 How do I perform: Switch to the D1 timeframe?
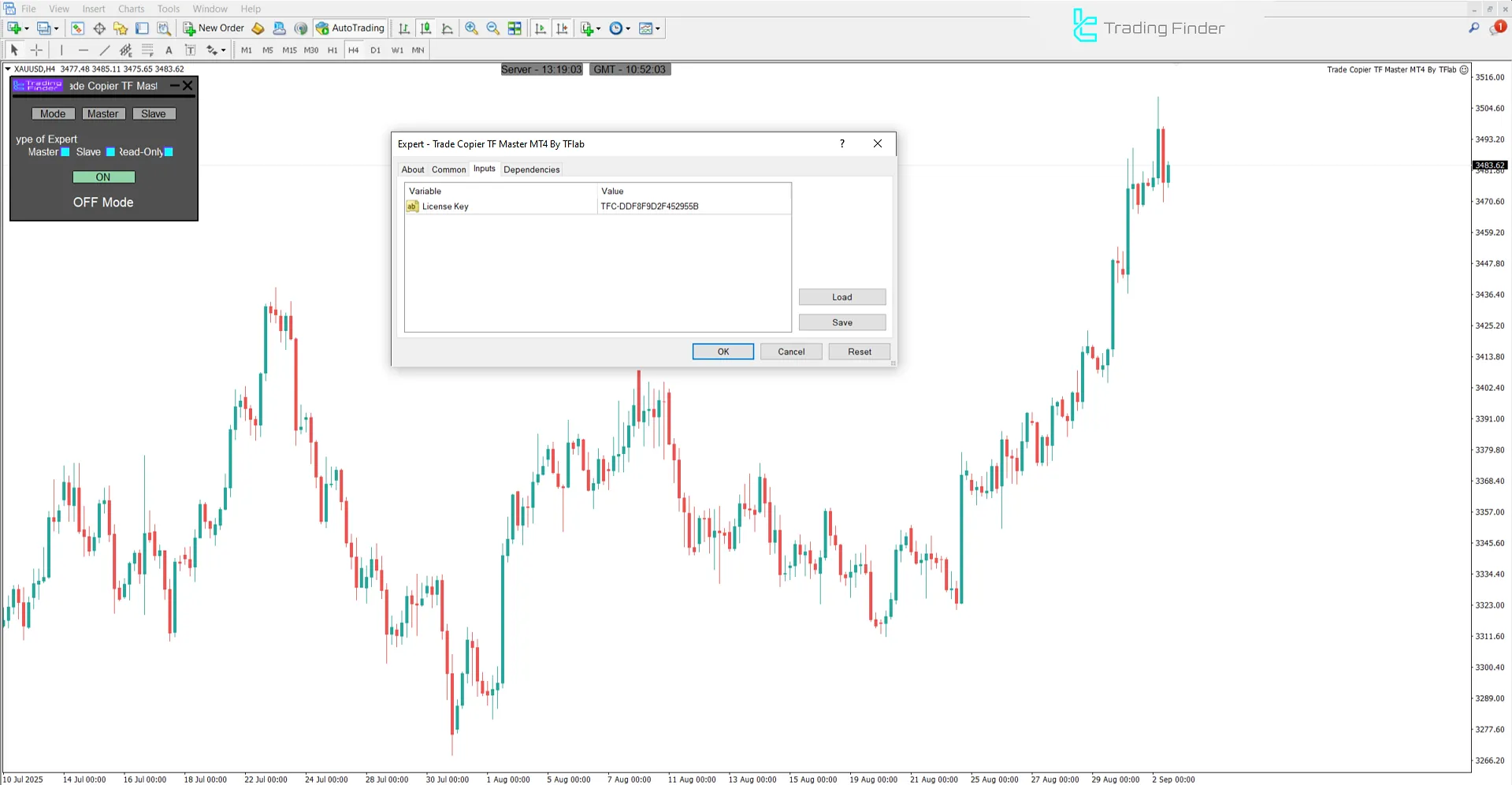(x=376, y=50)
